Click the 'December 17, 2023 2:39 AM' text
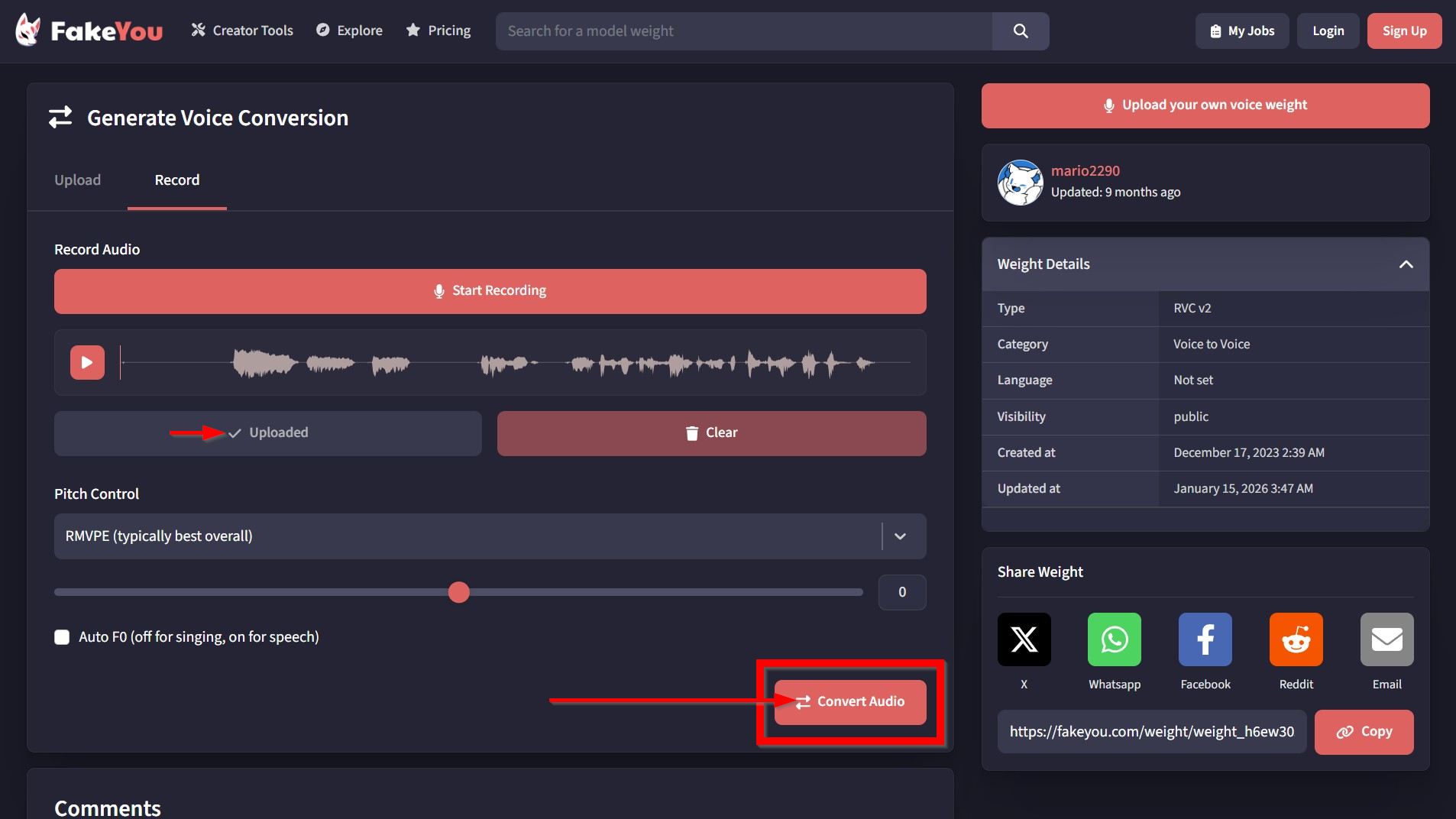This screenshot has width=1456, height=819. (x=1249, y=453)
